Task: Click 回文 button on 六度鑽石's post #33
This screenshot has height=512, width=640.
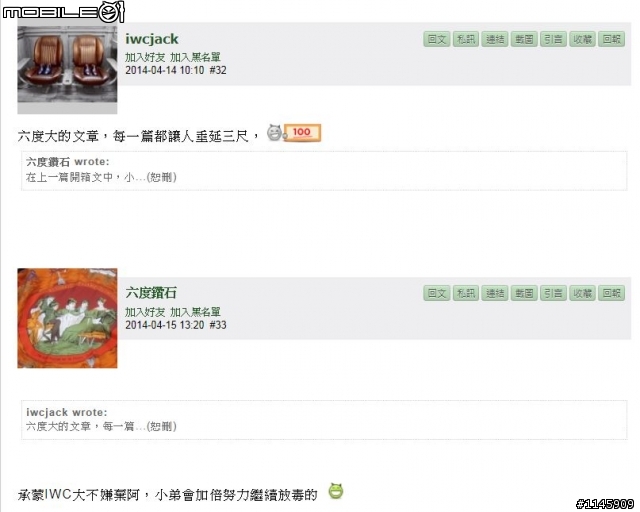Action: 436,293
